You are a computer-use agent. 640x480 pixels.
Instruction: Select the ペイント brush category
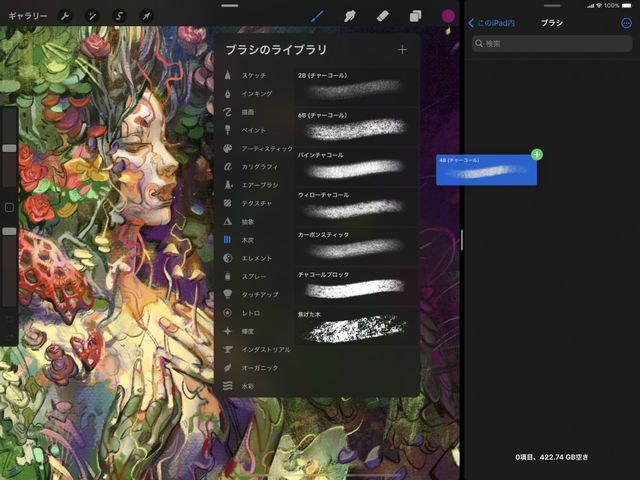point(253,130)
